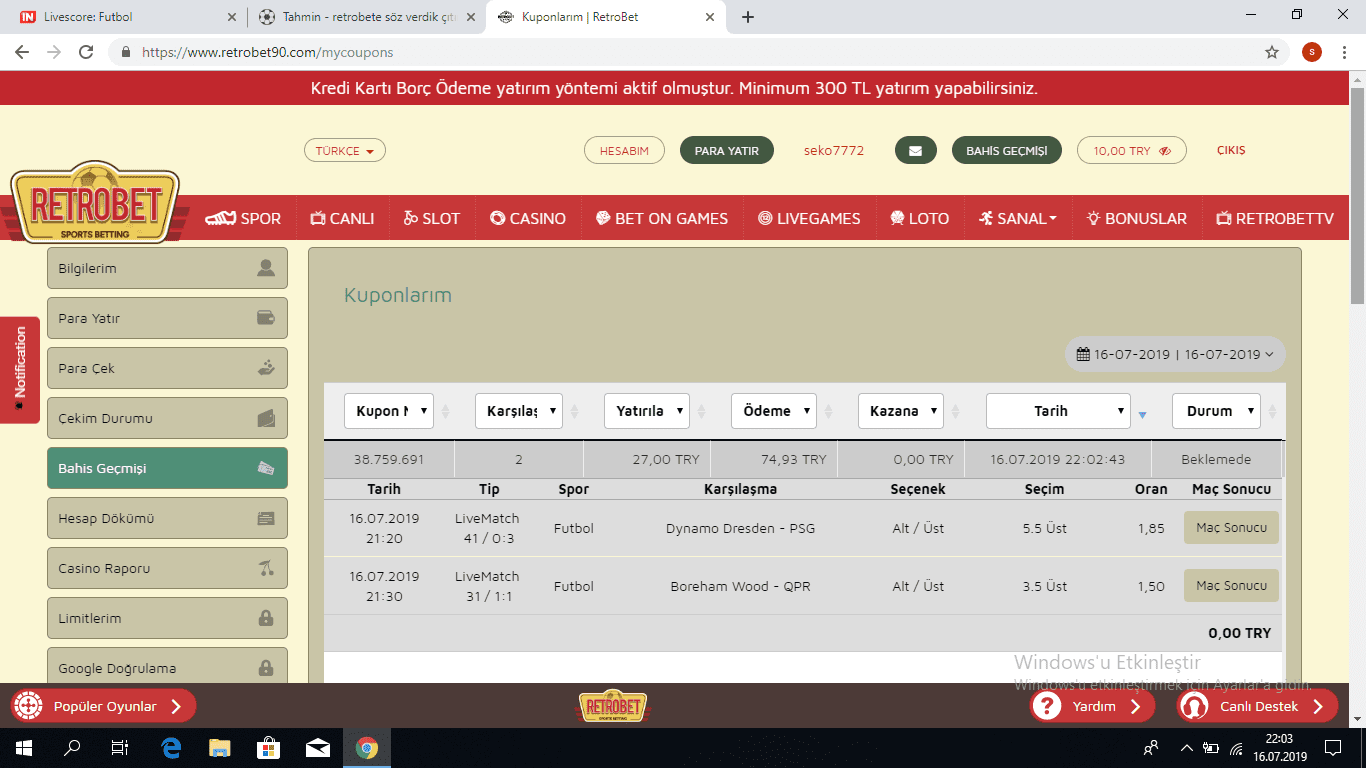Image resolution: width=1366 pixels, height=768 pixels.
Task: Click the bottom bar RetroBet logo
Action: click(x=612, y=706)
